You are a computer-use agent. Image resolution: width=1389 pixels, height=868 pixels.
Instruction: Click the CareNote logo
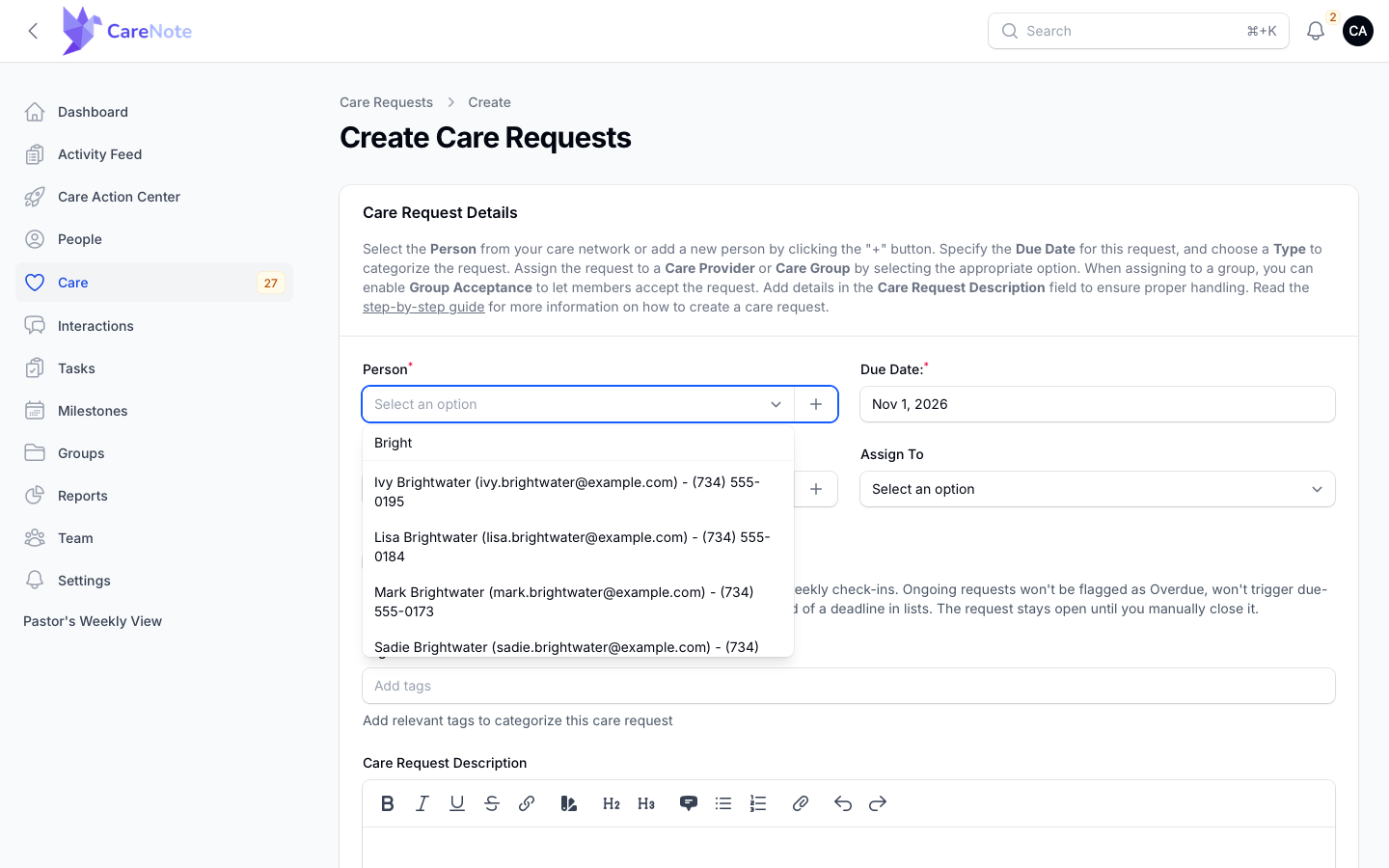pyautogui.click(x=127, y=31)
